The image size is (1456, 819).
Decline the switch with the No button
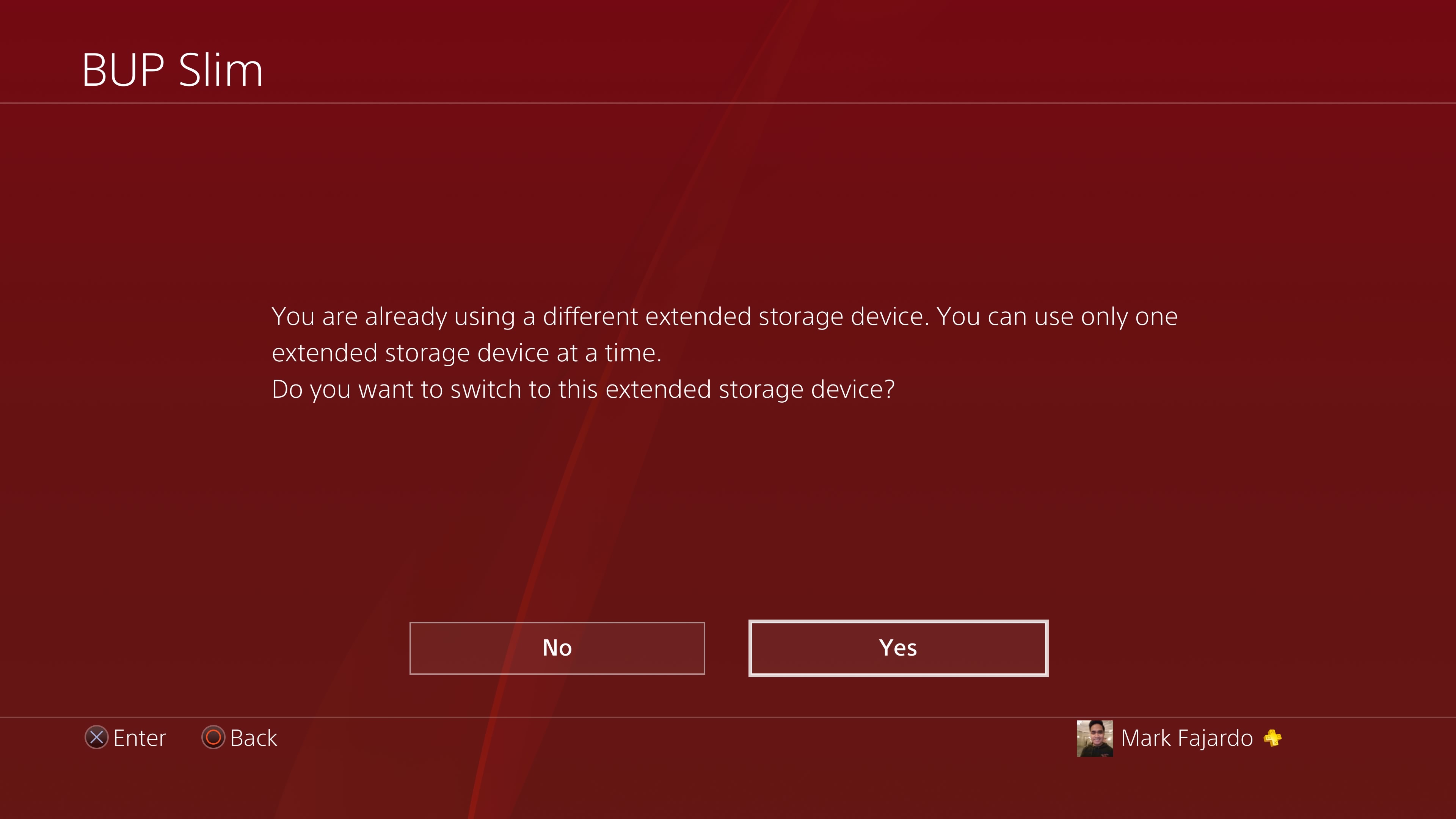[557, 648]
